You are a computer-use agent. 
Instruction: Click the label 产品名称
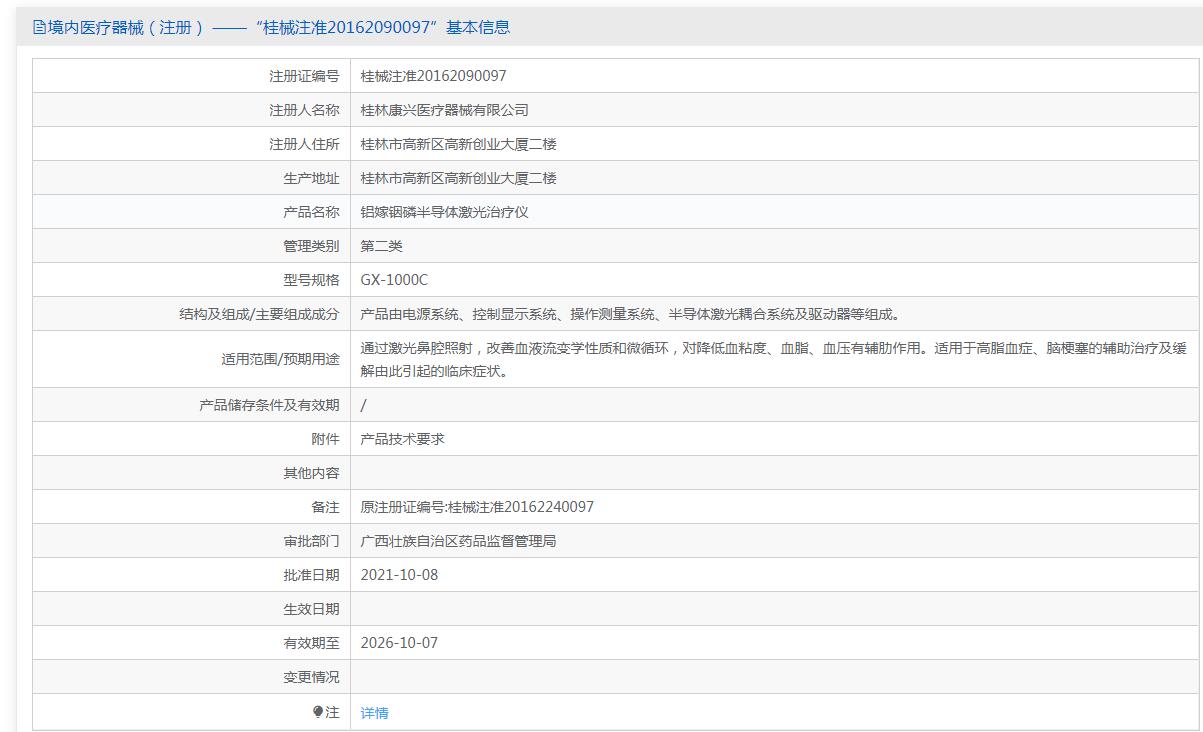pos(311,212)
